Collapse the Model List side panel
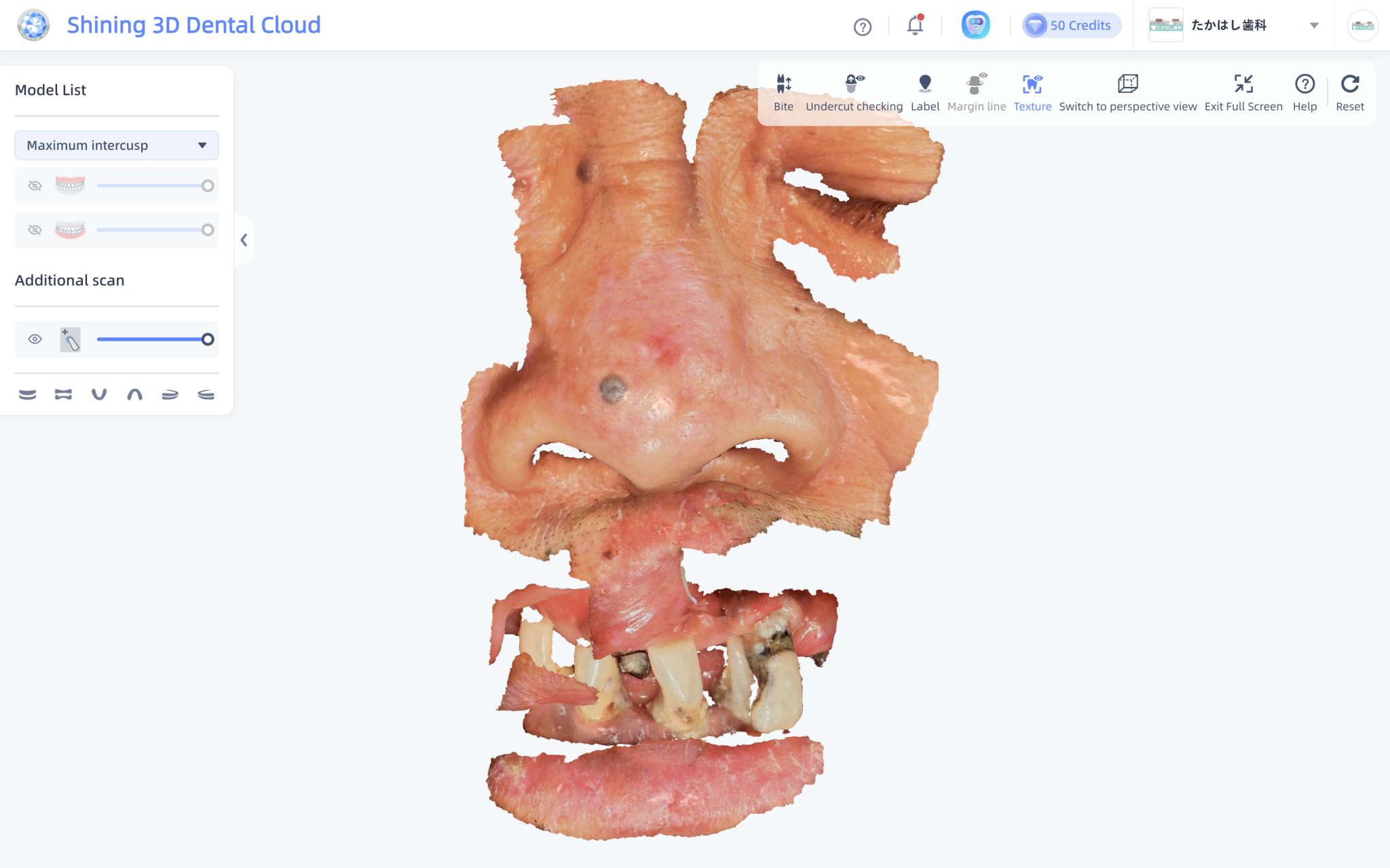The width and height of the screenshot is (1390, 868). pyautogui.click(x=244, y=240)
